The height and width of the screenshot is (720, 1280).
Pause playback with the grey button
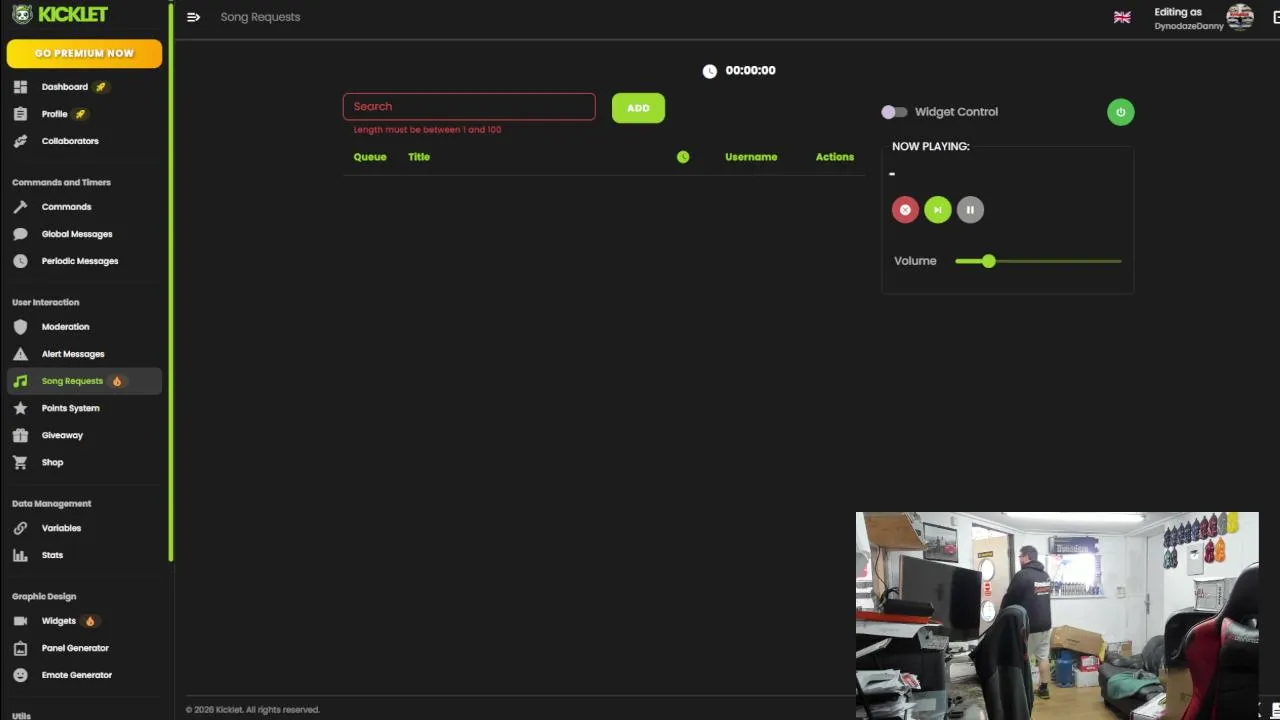[x=970, y=210]
